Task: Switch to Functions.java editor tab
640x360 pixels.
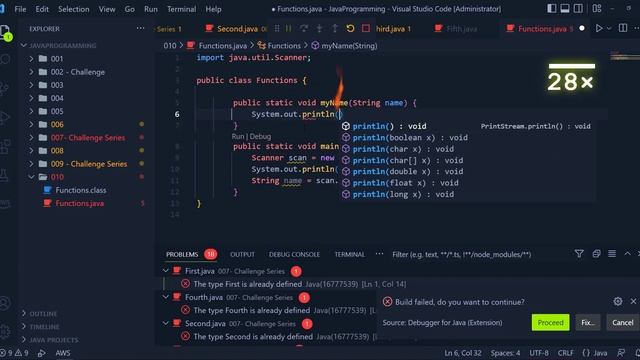Action: click(542, 29)
